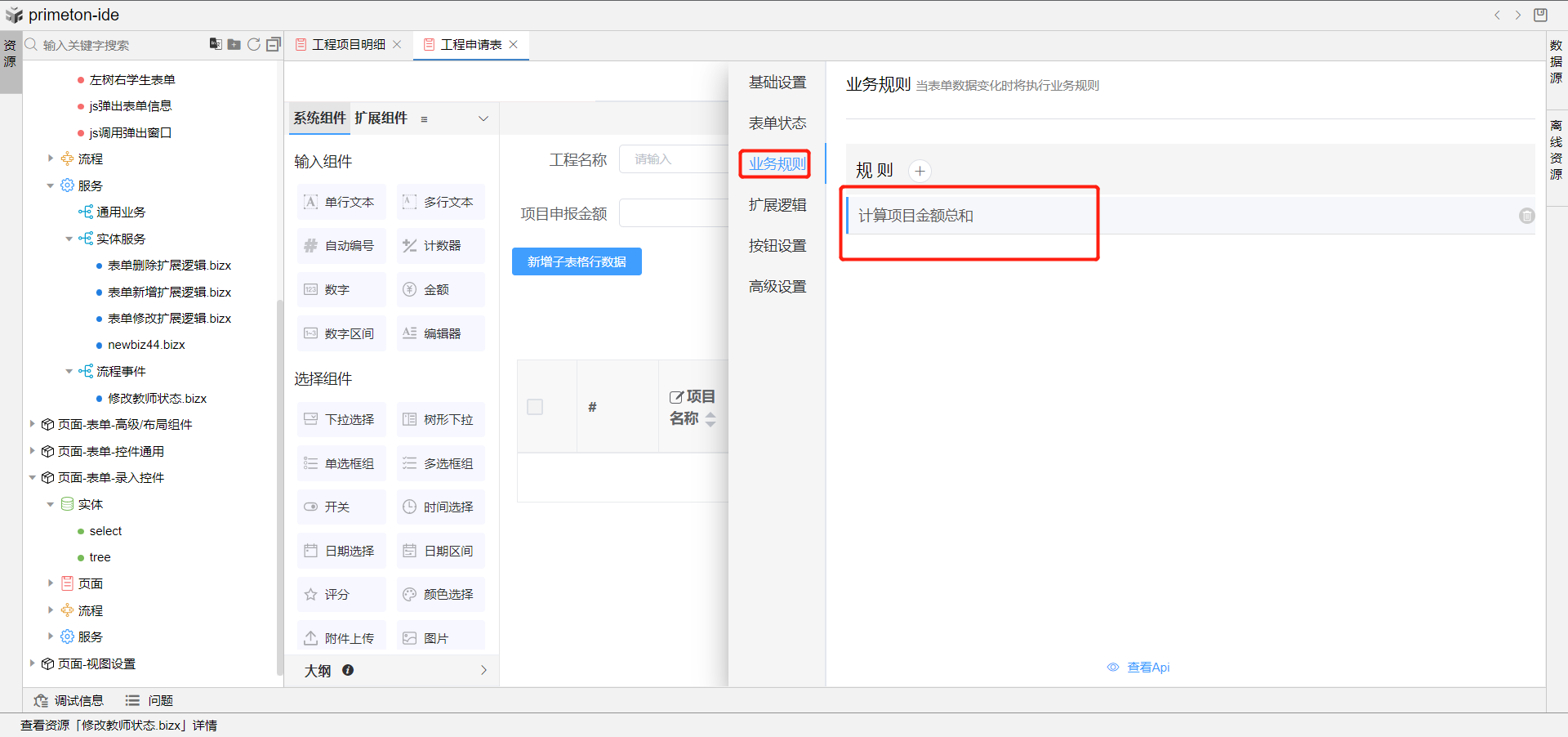Image resolution: width=1568 pixels, height=737 pixels.
Task: Pick the 单选框组 radio group component
Action: pos(341,463)
